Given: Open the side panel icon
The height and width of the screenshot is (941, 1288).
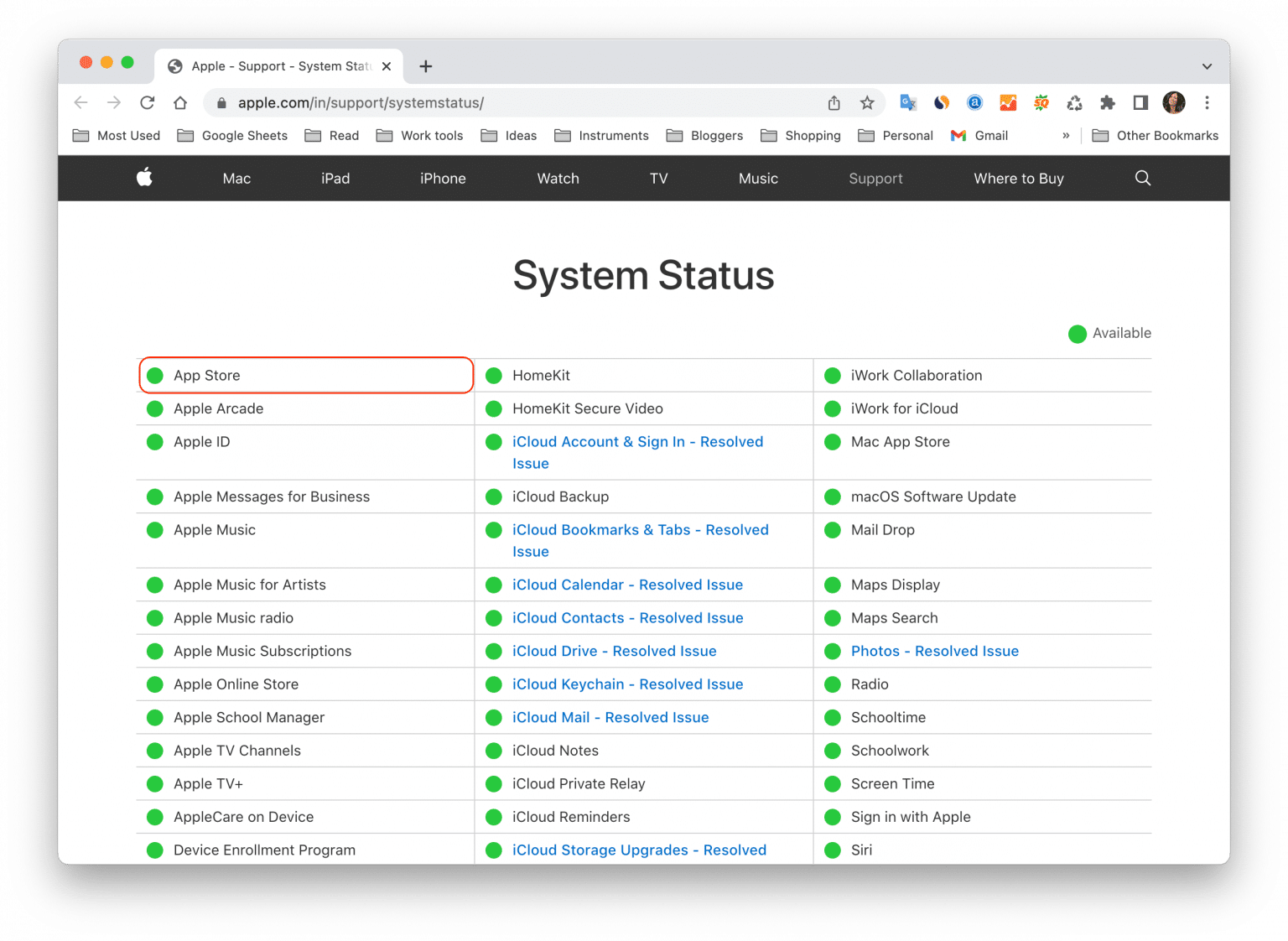Looking at the screenshot, I should (1140, 102).
